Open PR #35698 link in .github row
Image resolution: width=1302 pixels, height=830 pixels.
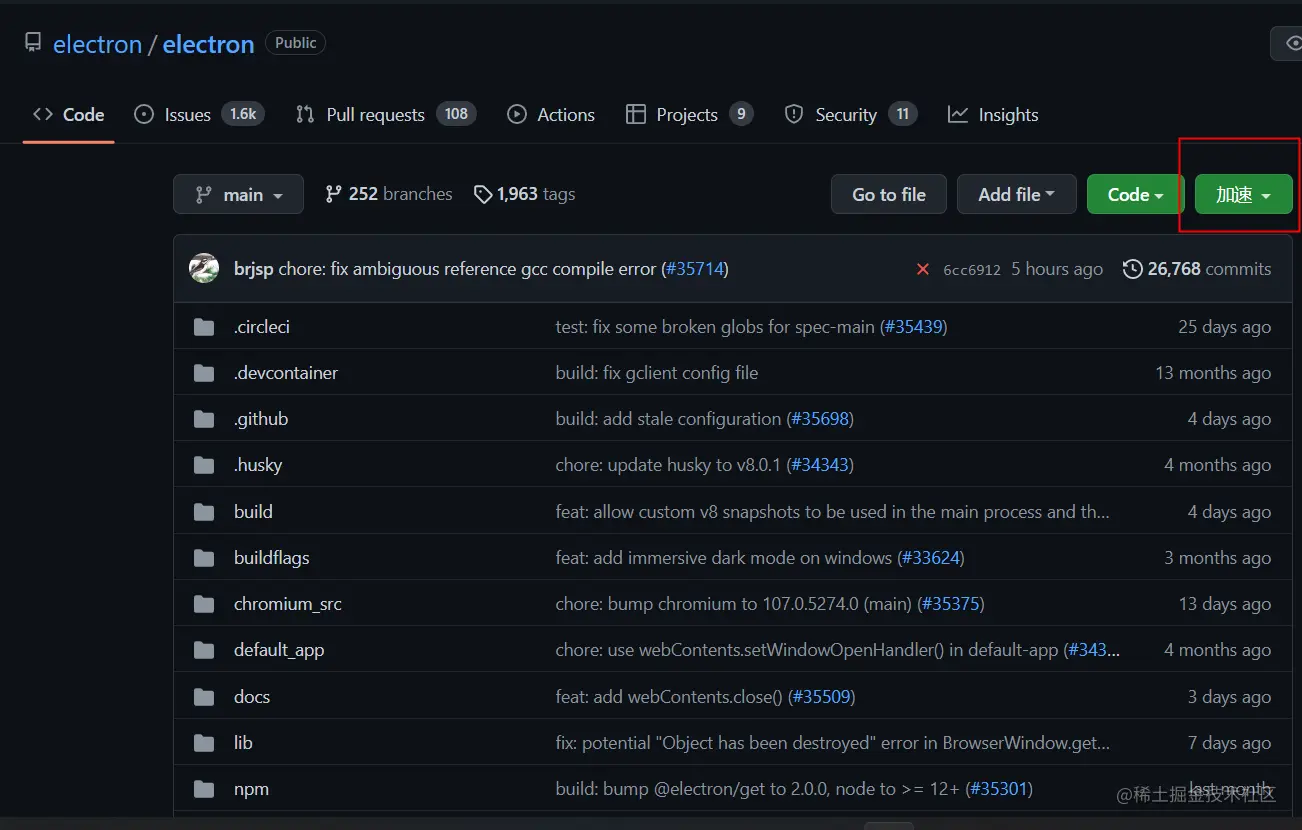pos(820,419)
